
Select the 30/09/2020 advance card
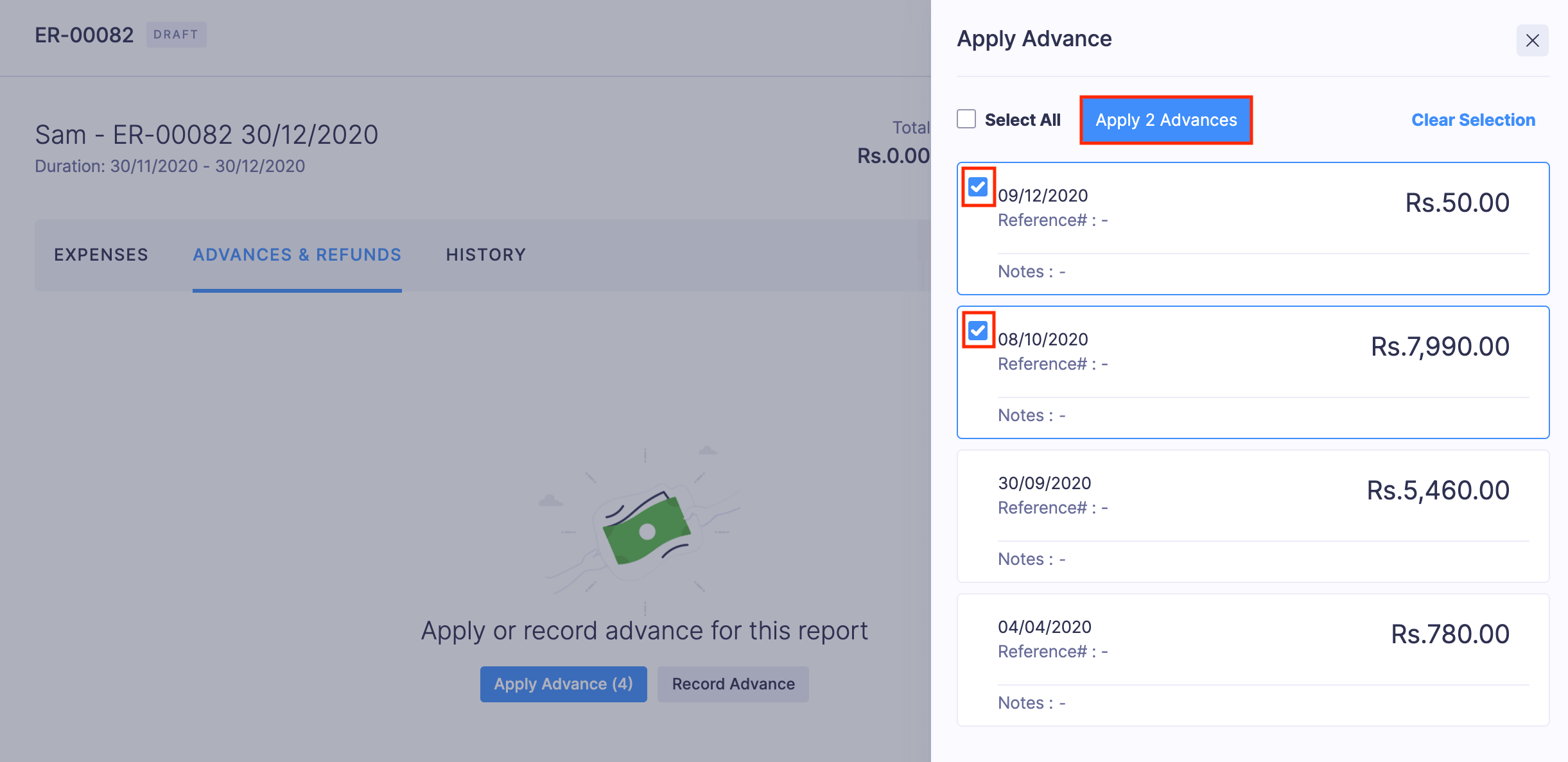coord(1252,517)
